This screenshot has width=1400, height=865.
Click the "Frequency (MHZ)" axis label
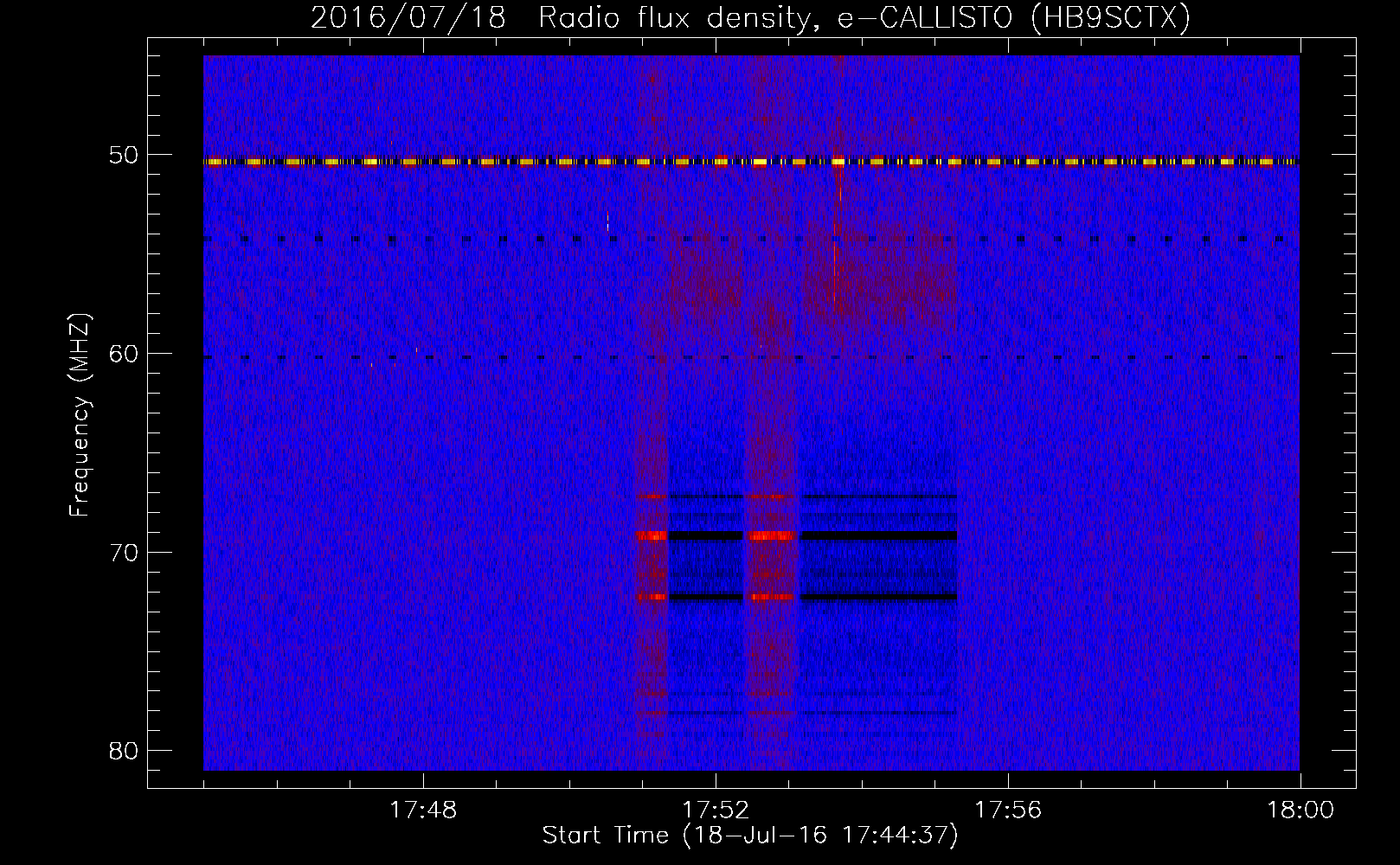pyautogui.click(x=80, y=415)
